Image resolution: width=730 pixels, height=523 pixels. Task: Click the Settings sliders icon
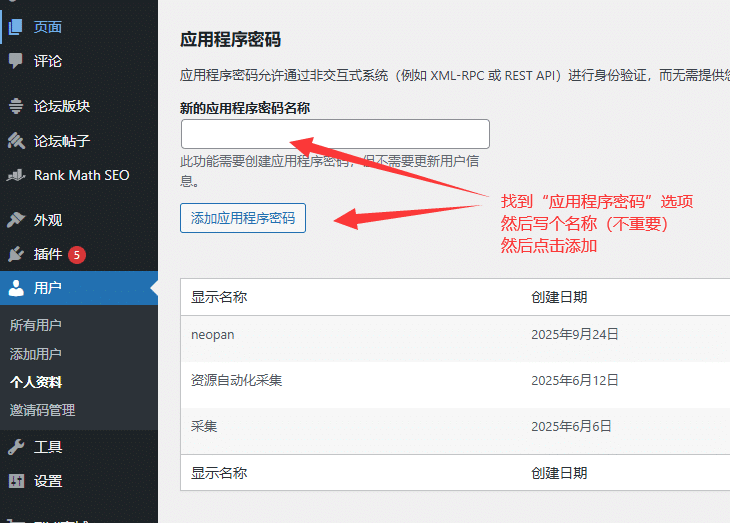pos(16,481)
